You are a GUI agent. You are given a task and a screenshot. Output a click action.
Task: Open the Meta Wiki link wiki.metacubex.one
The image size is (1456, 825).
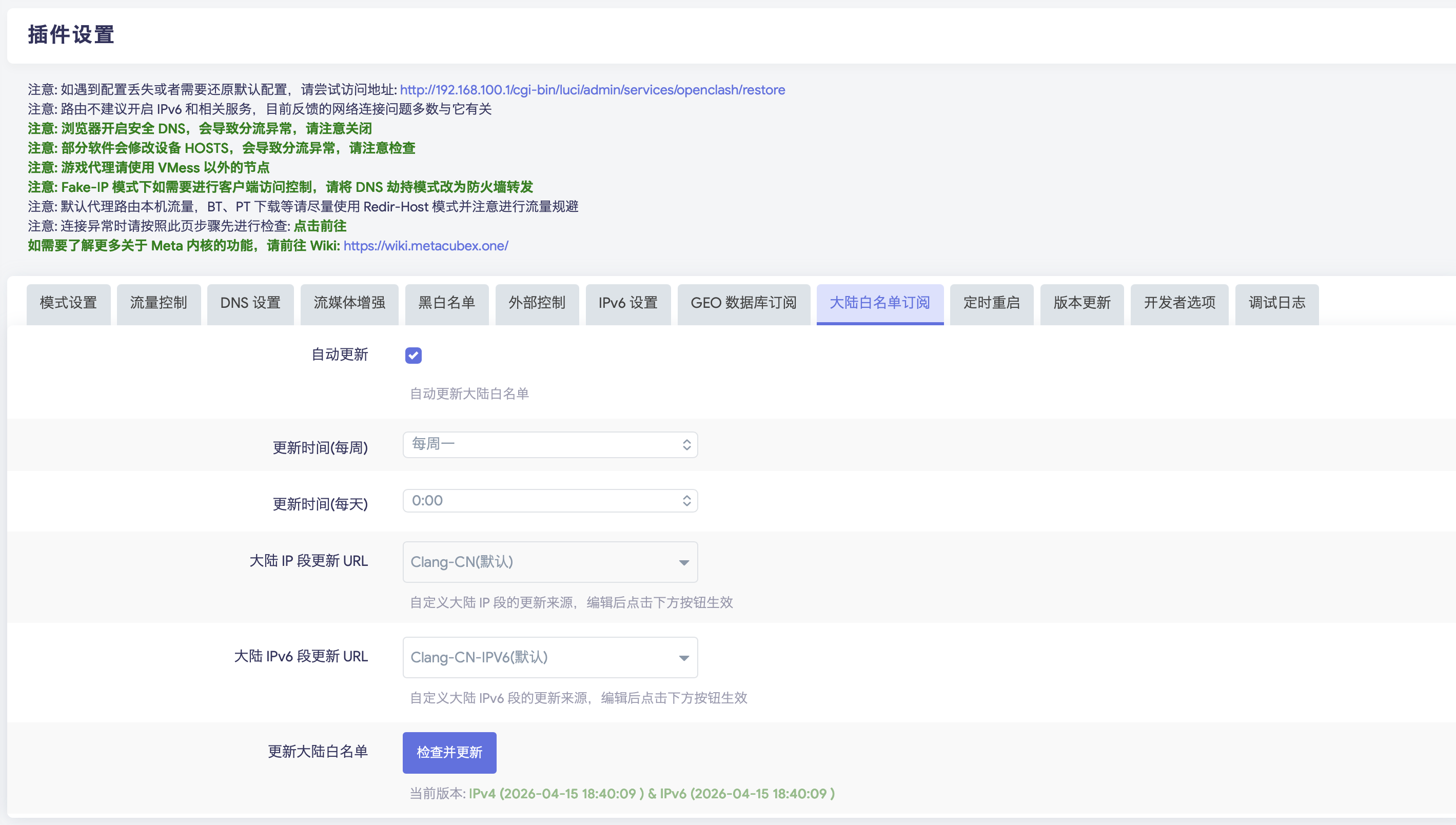pyautogui.click(x=425, y=246)
